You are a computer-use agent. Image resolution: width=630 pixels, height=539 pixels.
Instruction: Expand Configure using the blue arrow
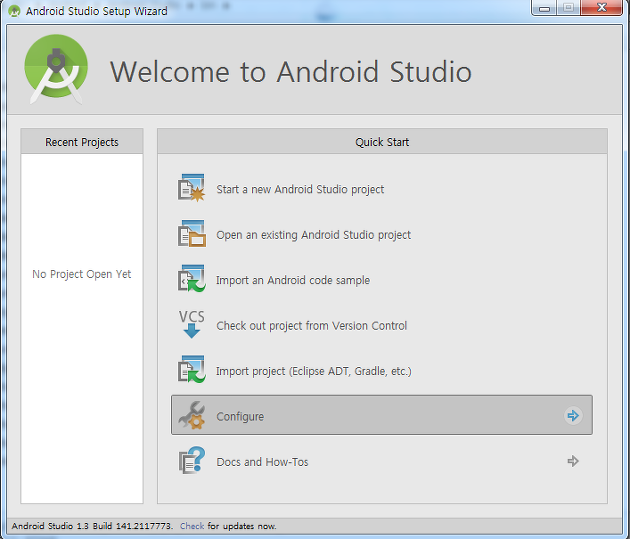(573, 415)
